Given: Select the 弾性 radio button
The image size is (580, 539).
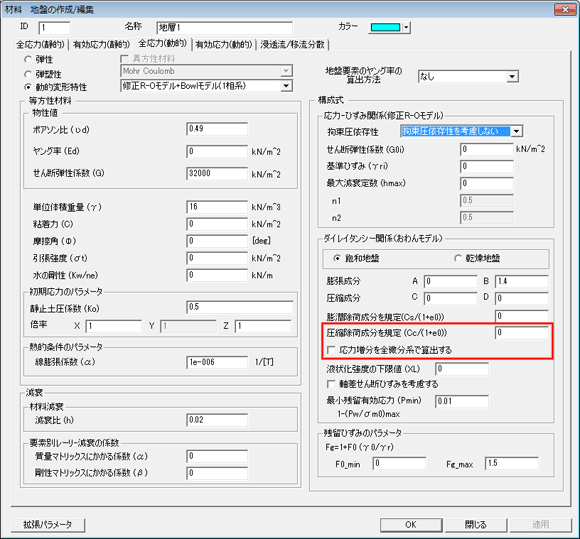Looking at the screenshot, I should click(28, 59).
